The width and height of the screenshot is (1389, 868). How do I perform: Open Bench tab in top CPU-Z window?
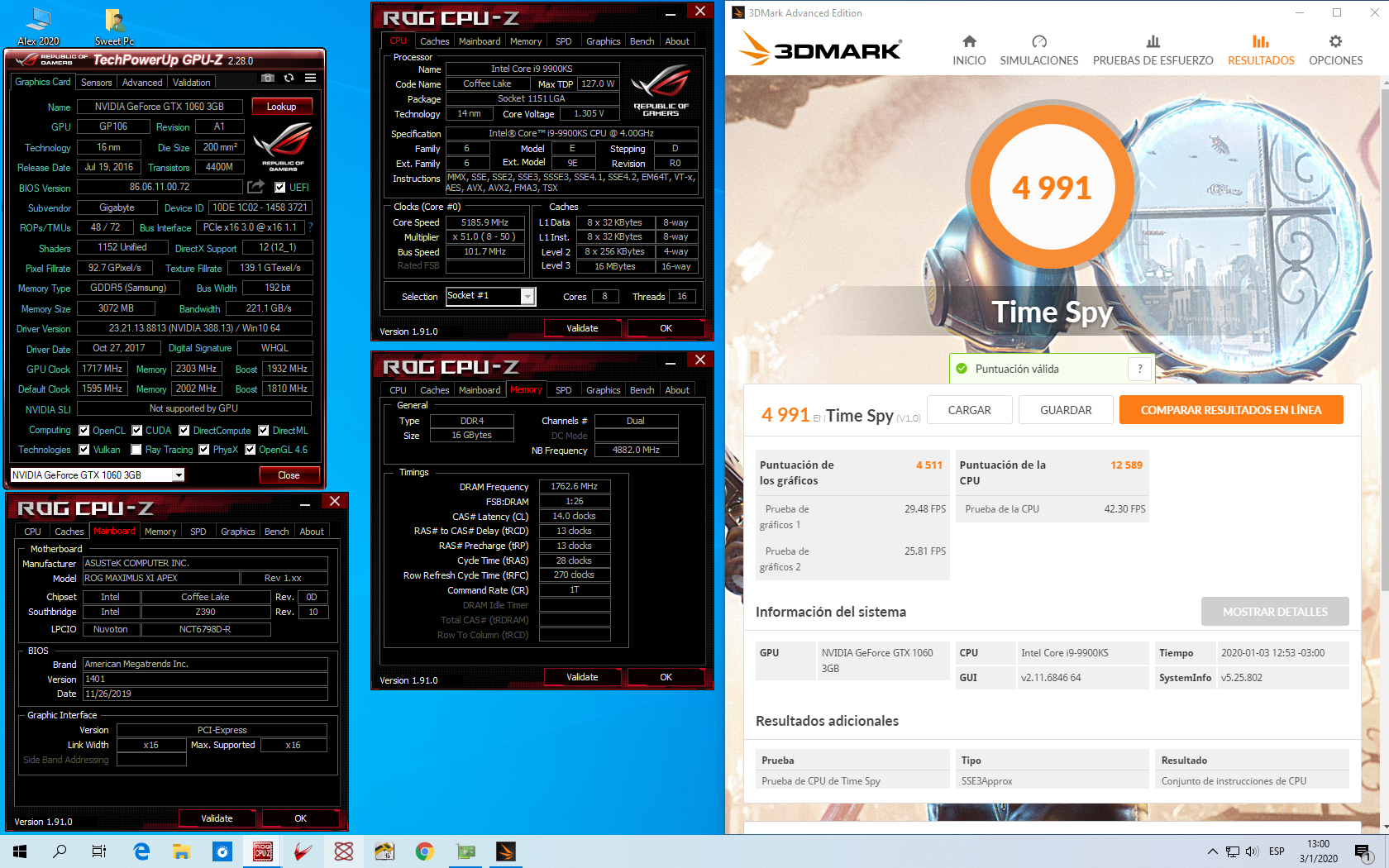(642, 41)
